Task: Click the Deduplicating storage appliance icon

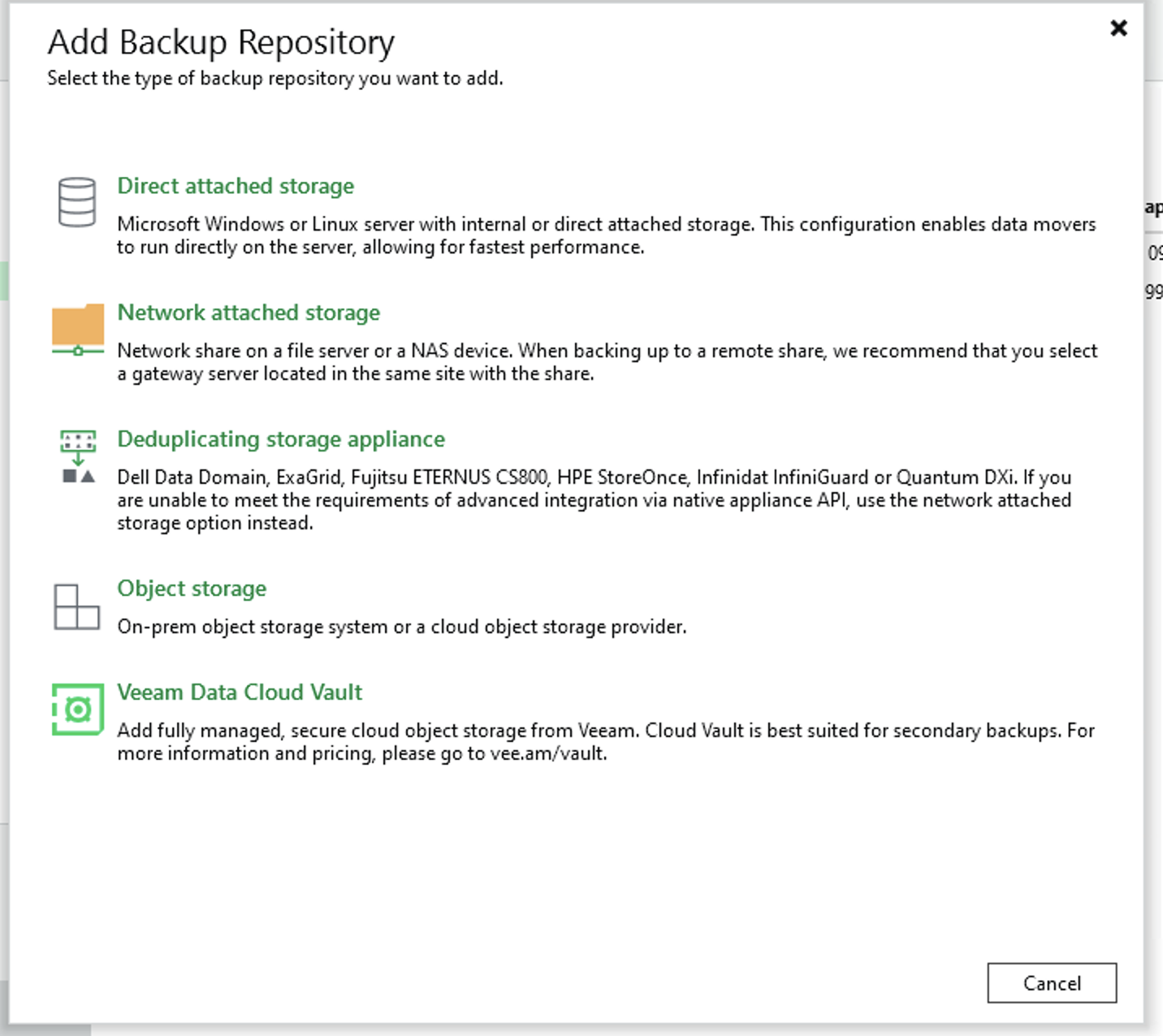Action: click(78, 457)
